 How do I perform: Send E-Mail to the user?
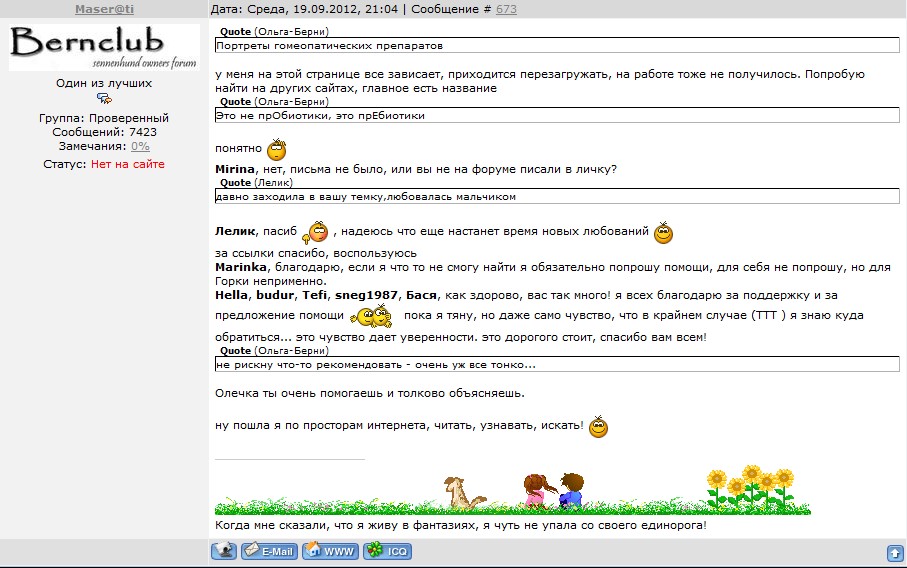pos(269,551)
